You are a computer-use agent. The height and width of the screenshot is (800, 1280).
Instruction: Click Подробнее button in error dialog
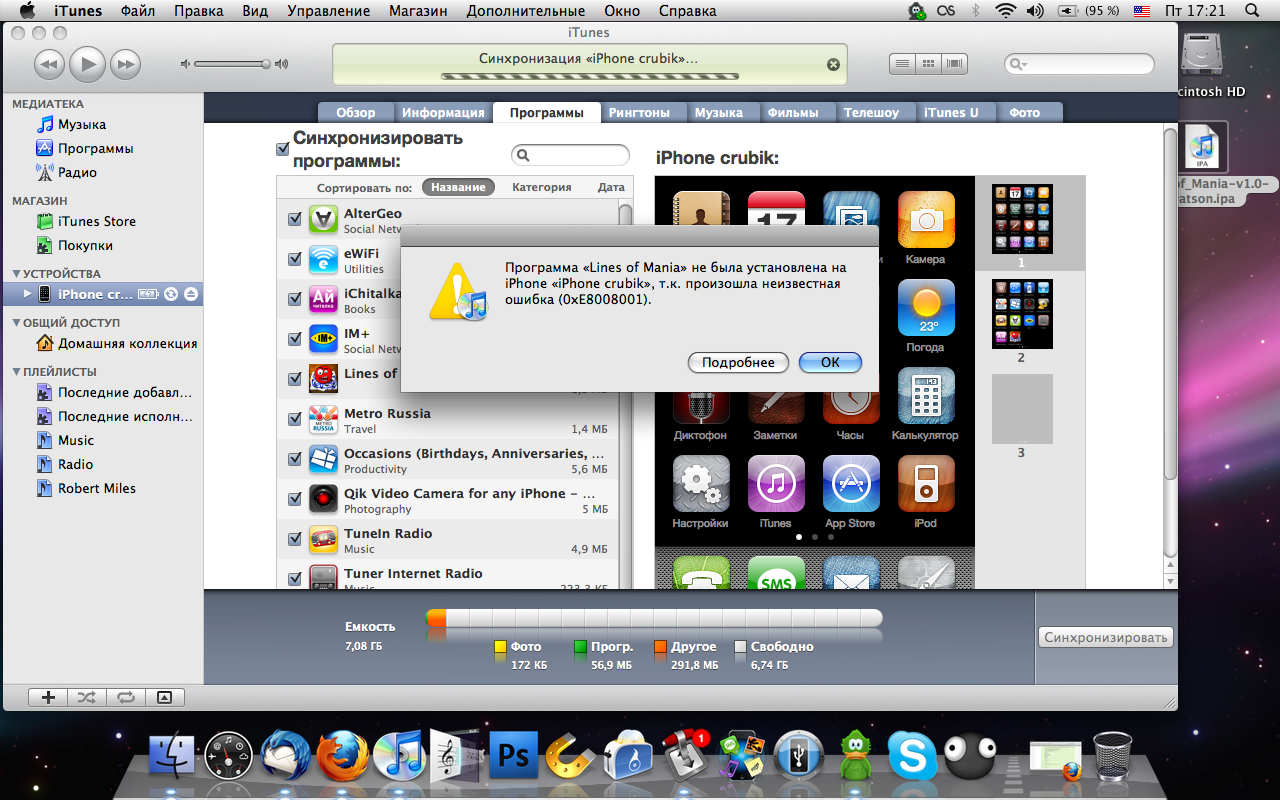[738, 362]
